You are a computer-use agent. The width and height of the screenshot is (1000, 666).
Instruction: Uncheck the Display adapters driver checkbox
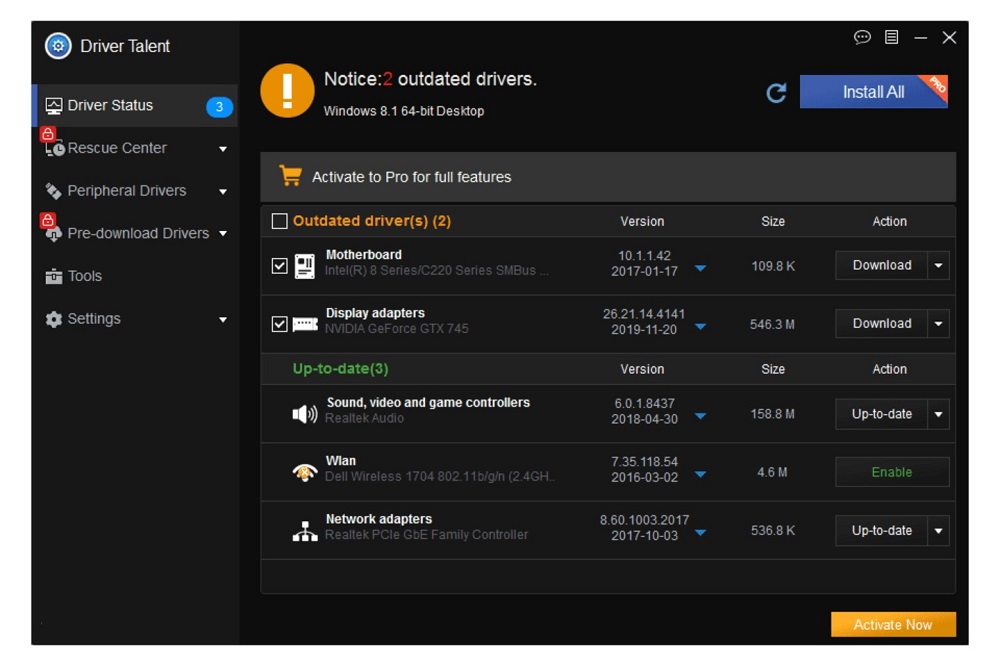click(x=279, y=324)
